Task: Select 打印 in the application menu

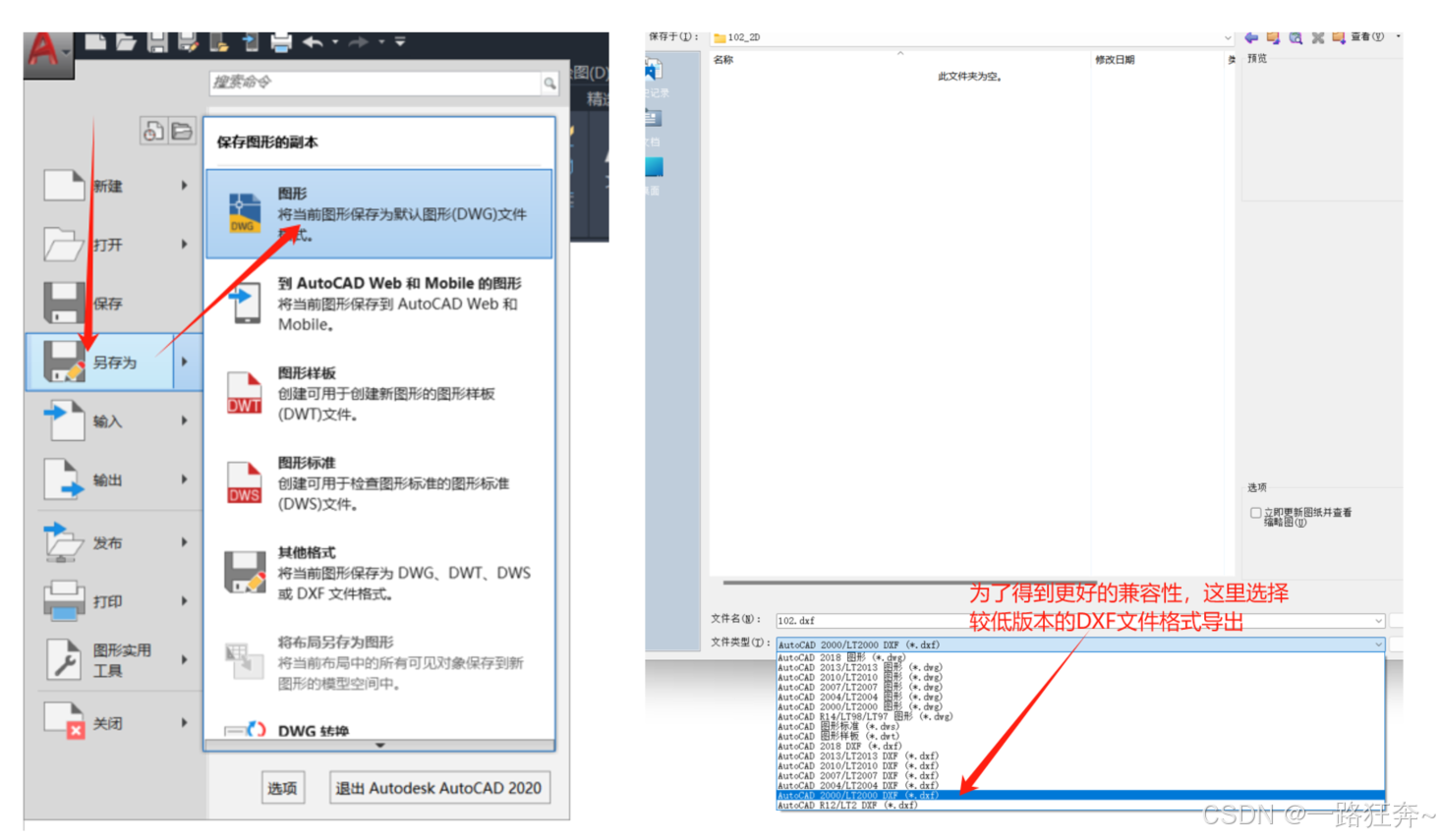Action: click(x=113, y=601)
